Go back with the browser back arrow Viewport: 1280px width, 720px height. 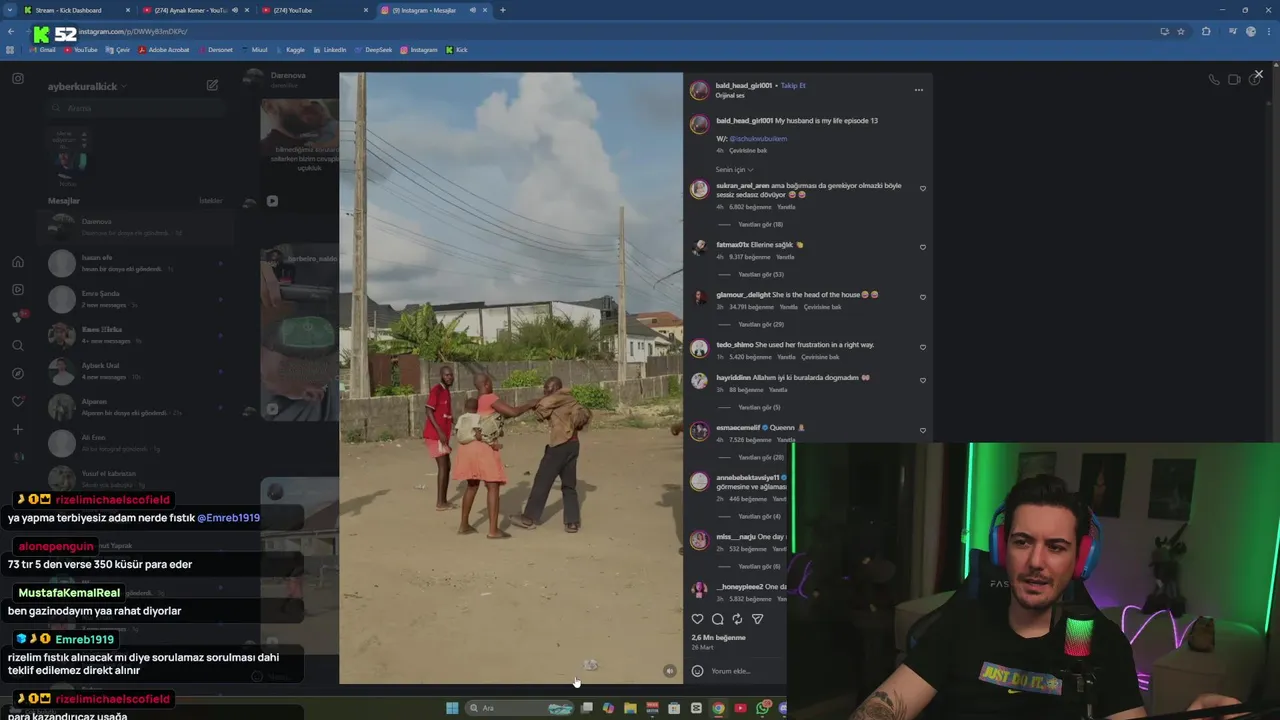(x=11, y=31)
